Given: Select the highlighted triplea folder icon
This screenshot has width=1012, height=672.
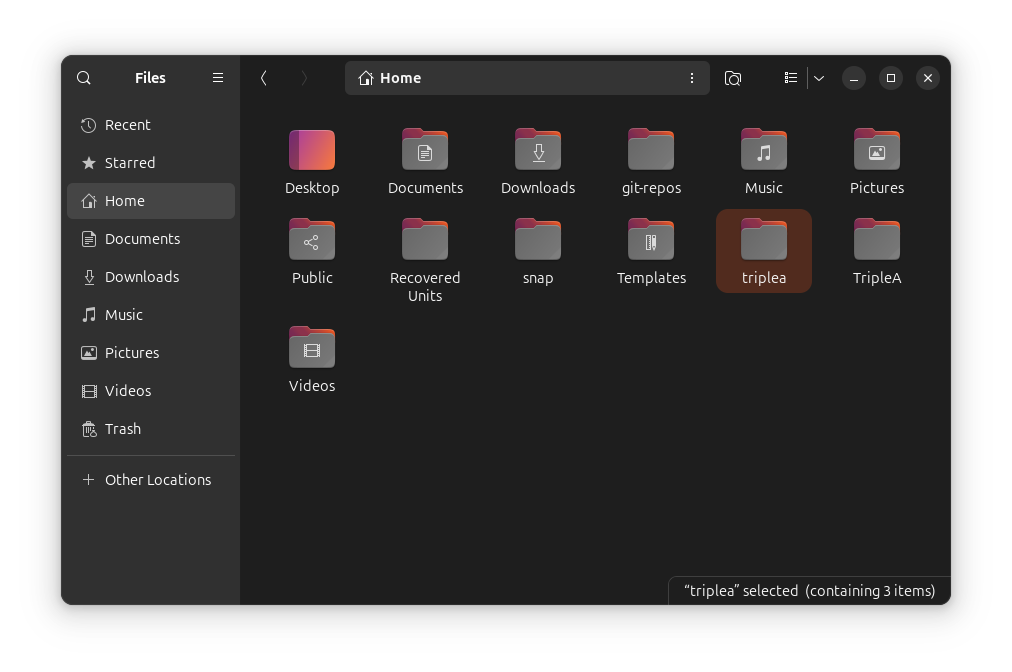Looking at the screenshot, I should point(764,239).
